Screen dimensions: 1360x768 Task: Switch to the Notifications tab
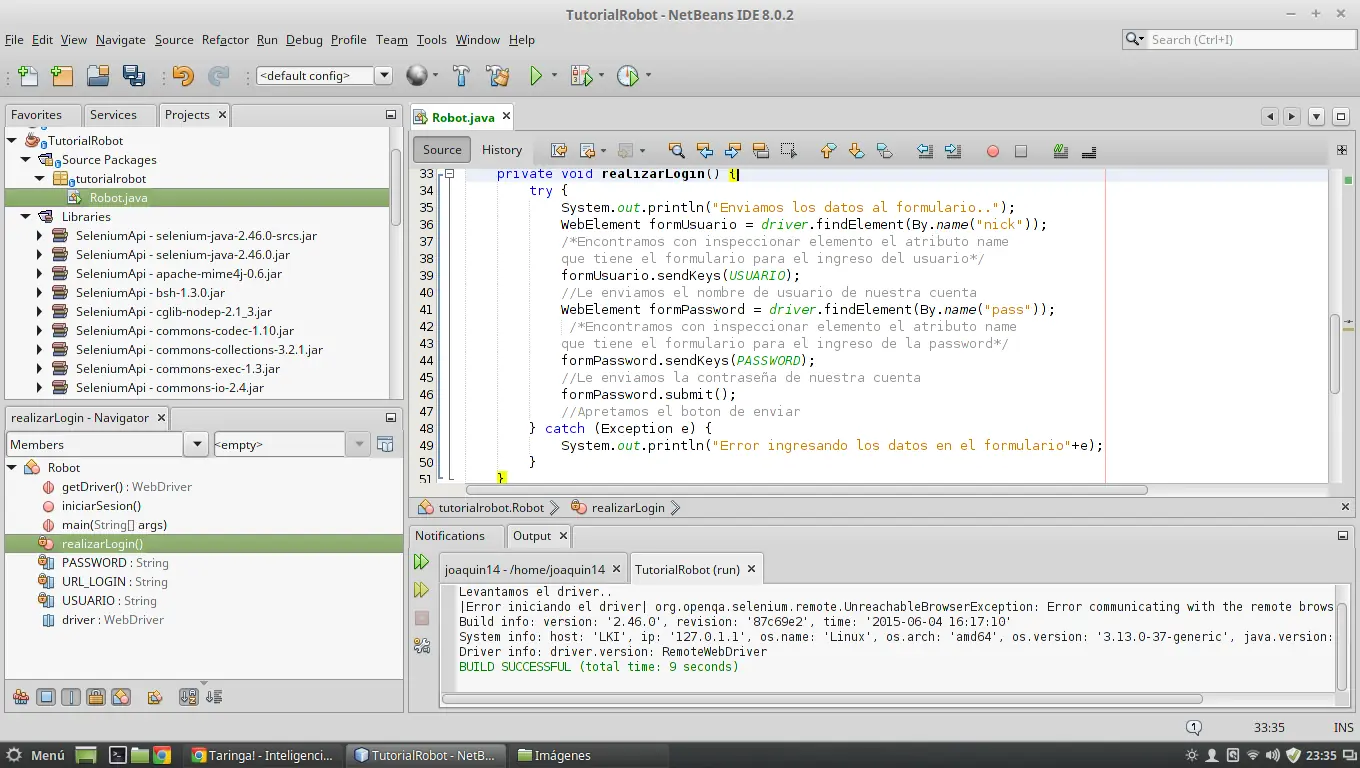click(450, 536)
